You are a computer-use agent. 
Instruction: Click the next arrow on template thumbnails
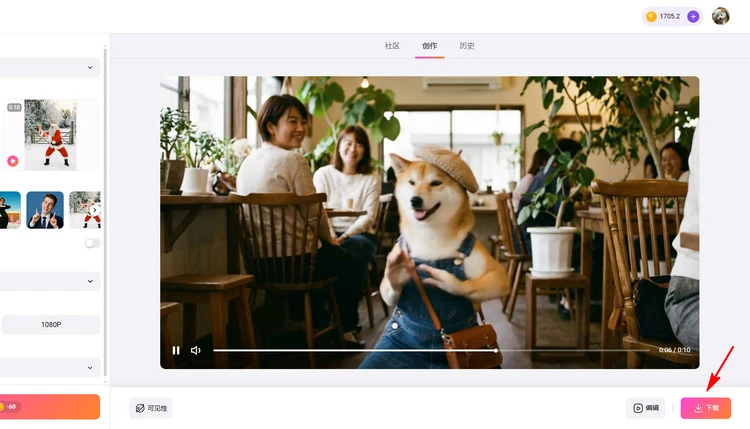pos(94,210)
